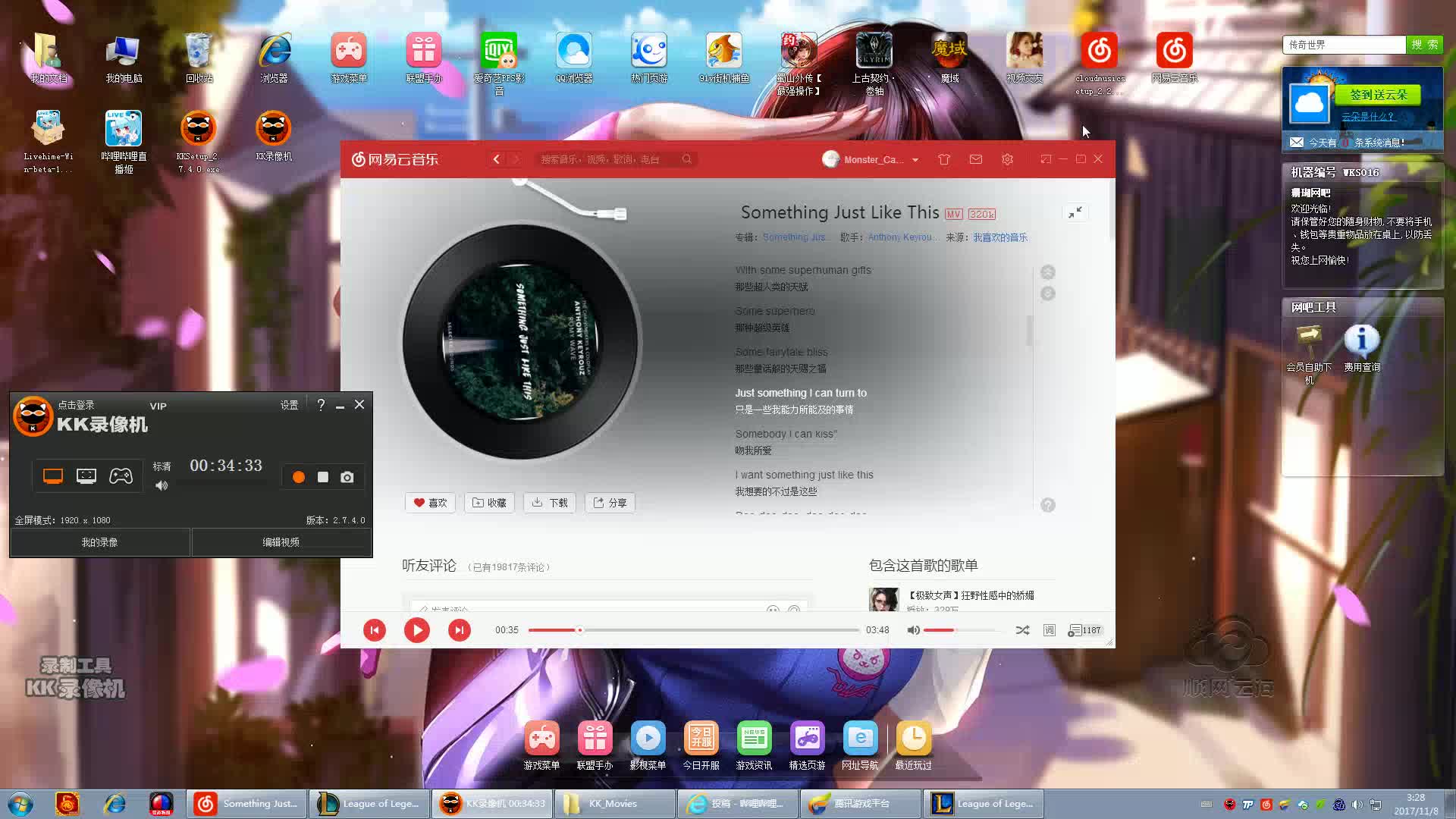
Task: Open the playlist queue showing 1187
Action: 1084,630
